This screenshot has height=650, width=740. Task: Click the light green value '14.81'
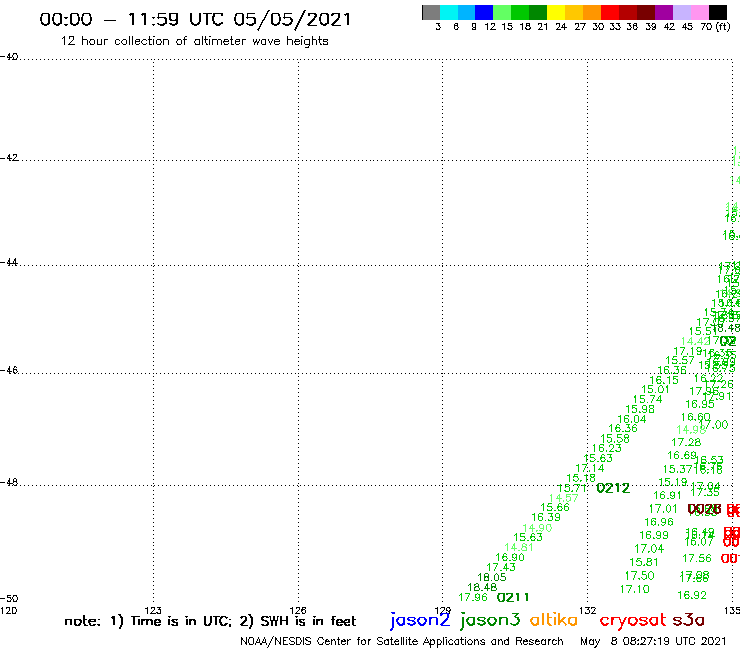tap(519, 548)
